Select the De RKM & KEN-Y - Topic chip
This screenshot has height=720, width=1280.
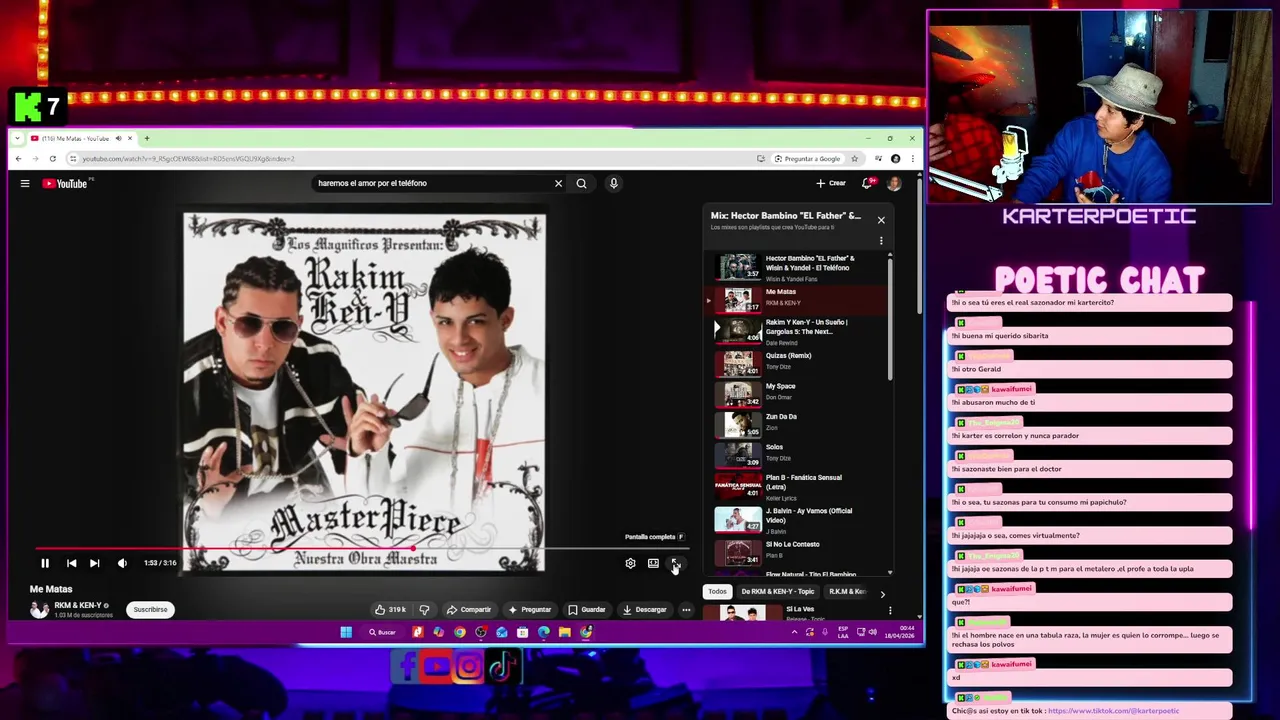[778, 591]
